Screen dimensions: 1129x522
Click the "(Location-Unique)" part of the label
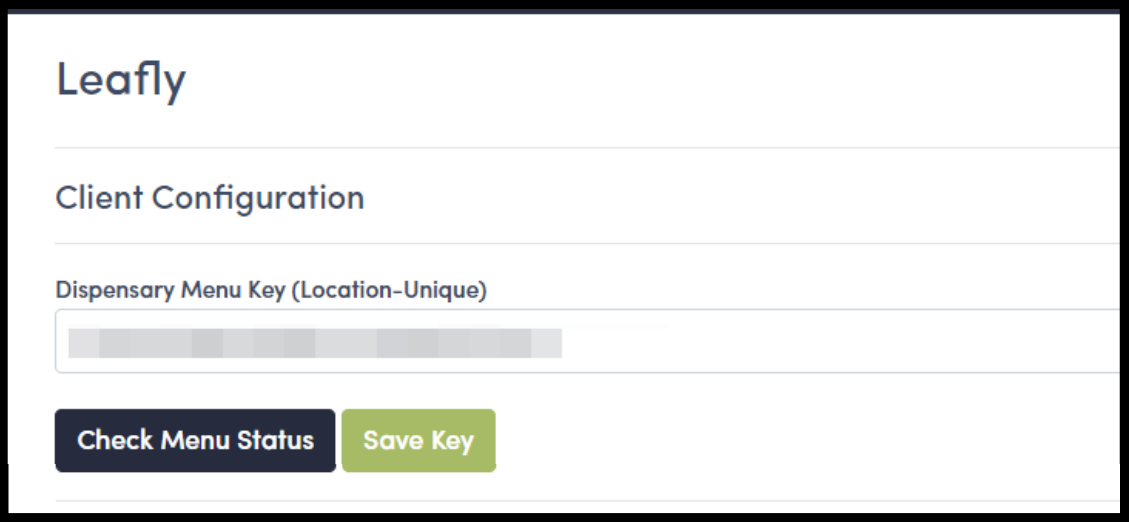389,290
